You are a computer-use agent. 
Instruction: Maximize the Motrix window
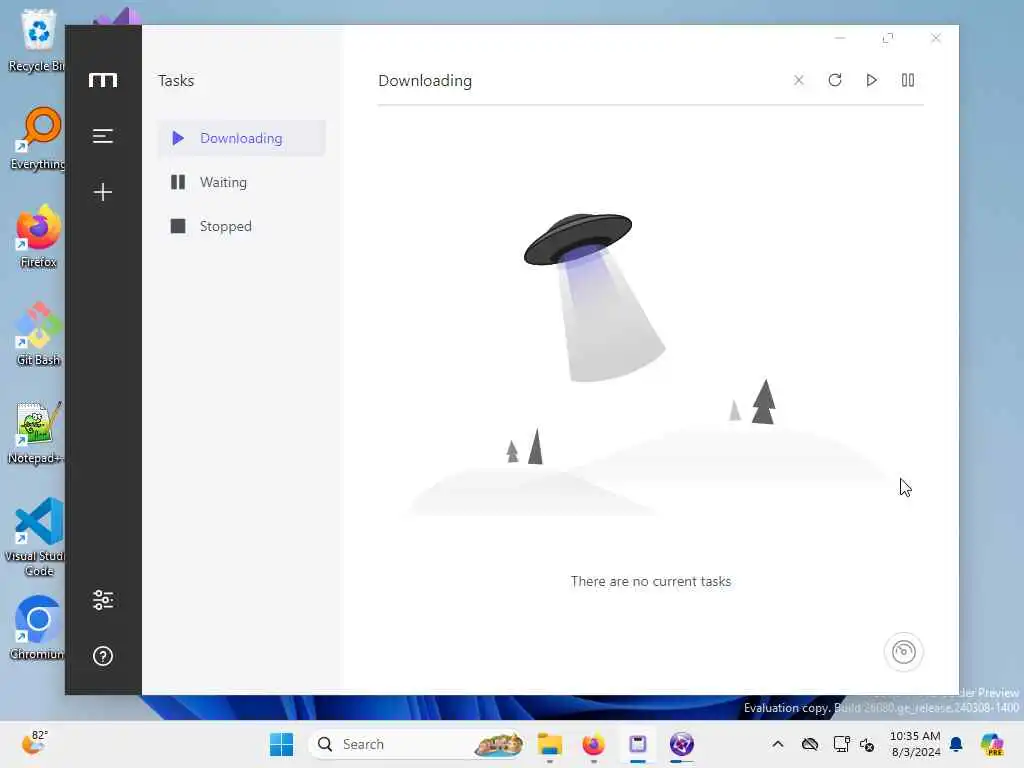[x=888, y=38]
